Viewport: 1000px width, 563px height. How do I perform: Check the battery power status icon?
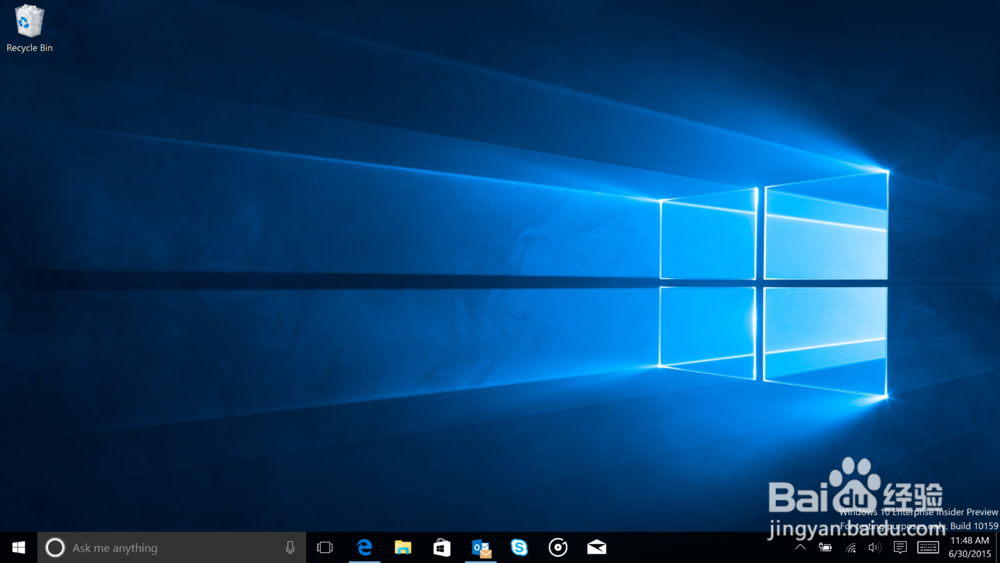[x=825, y=548]
